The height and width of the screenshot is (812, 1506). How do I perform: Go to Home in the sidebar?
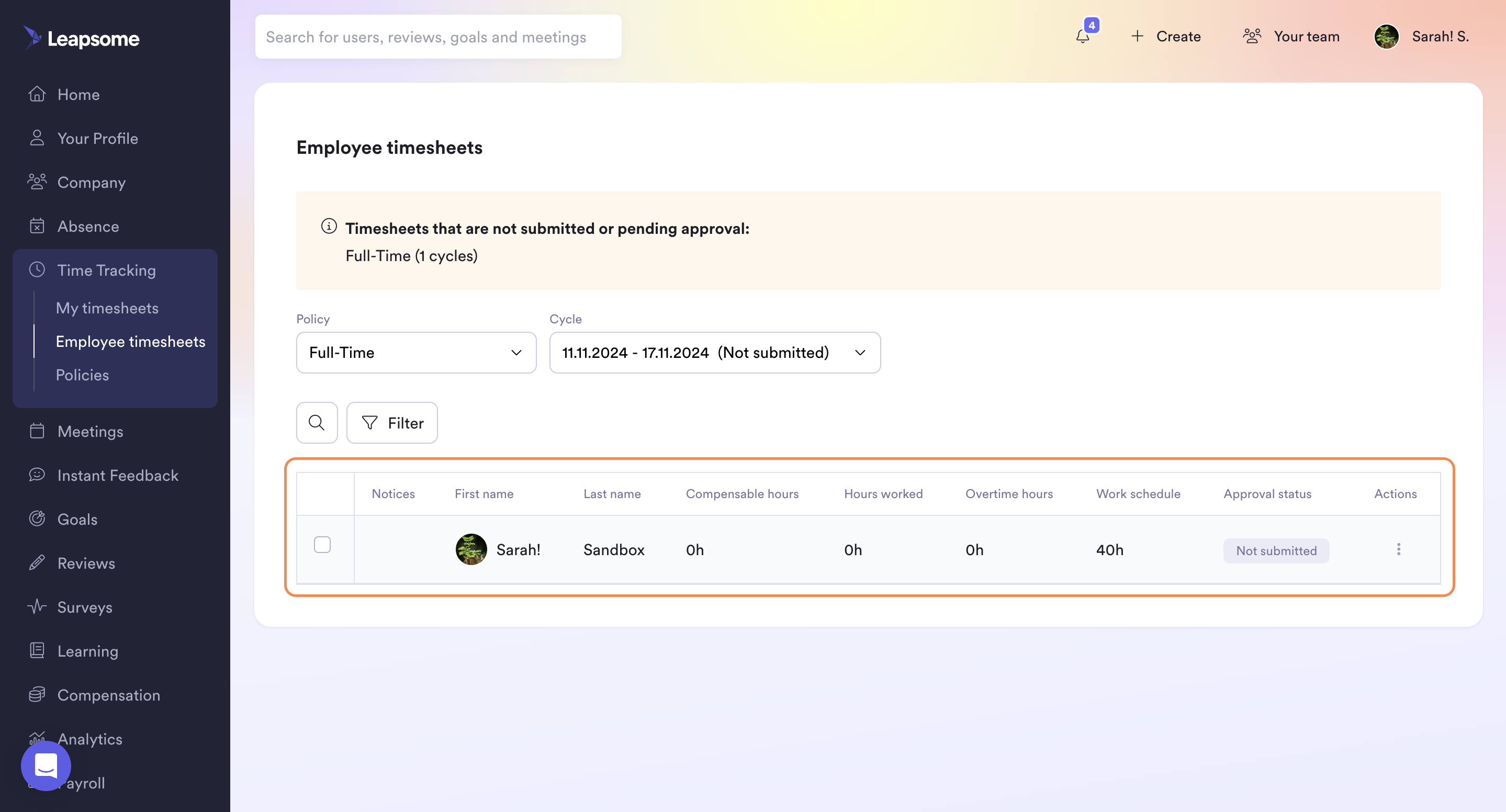pos(78,95)
